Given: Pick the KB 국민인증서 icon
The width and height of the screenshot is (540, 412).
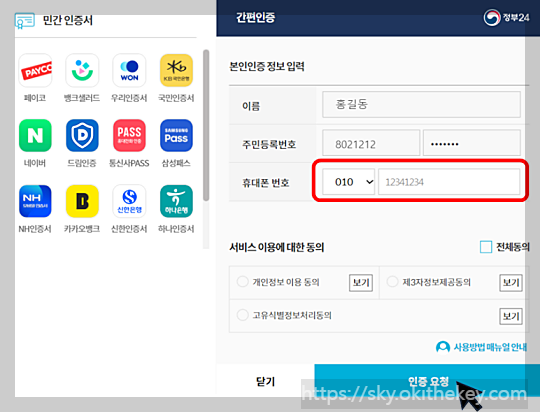Looking at the screenshot, I should click(x=176, y=70).
